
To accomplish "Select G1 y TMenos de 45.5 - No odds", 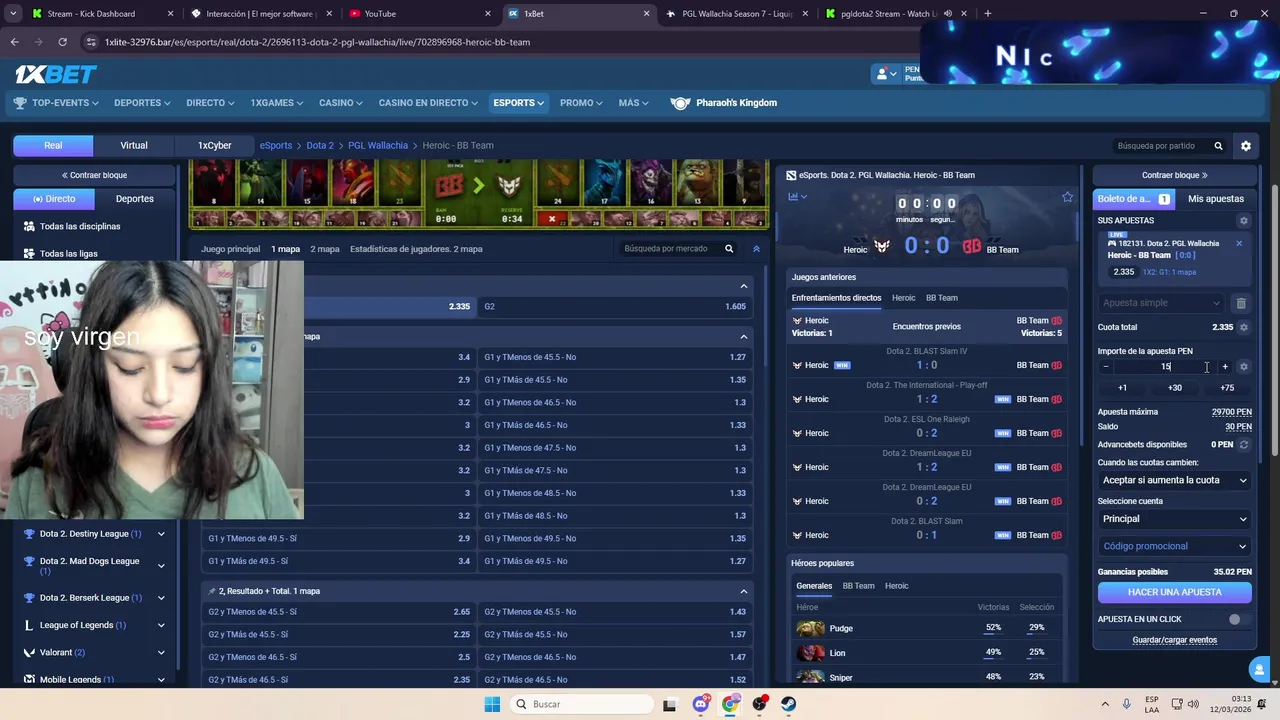I will pyautogui.click(x=615, y=357).
